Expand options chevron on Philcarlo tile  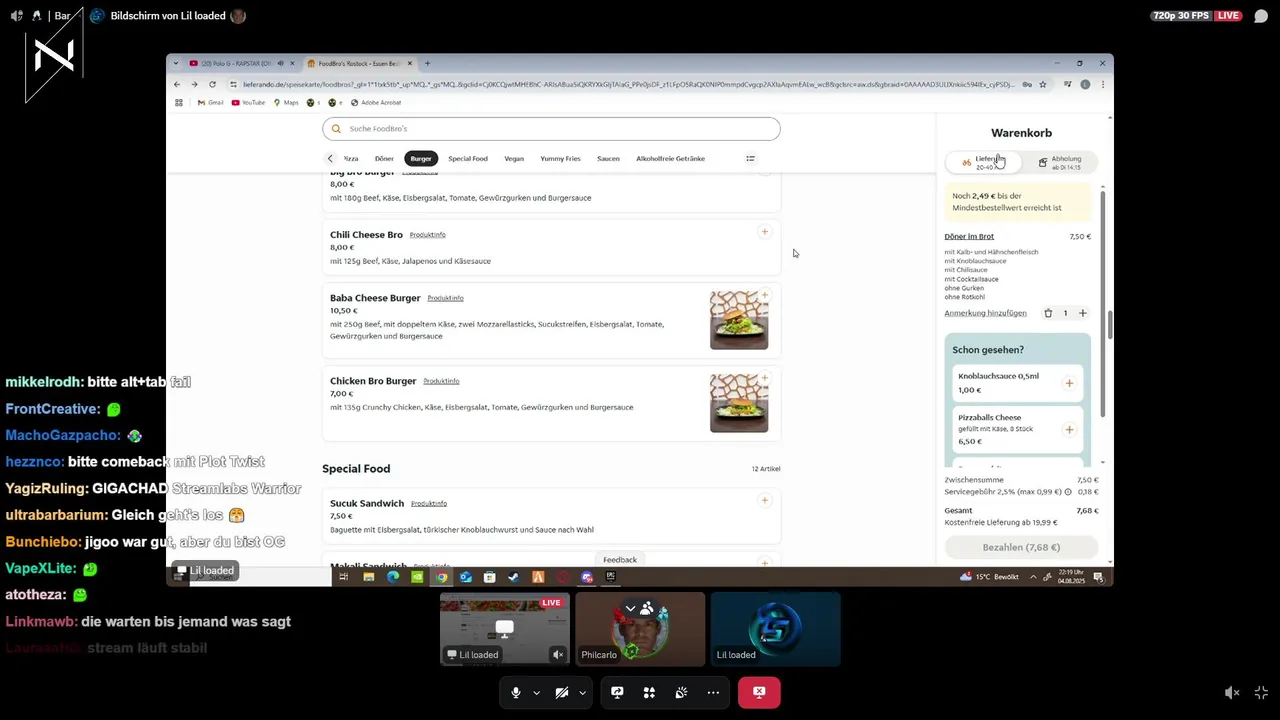[x=630, y=608]
